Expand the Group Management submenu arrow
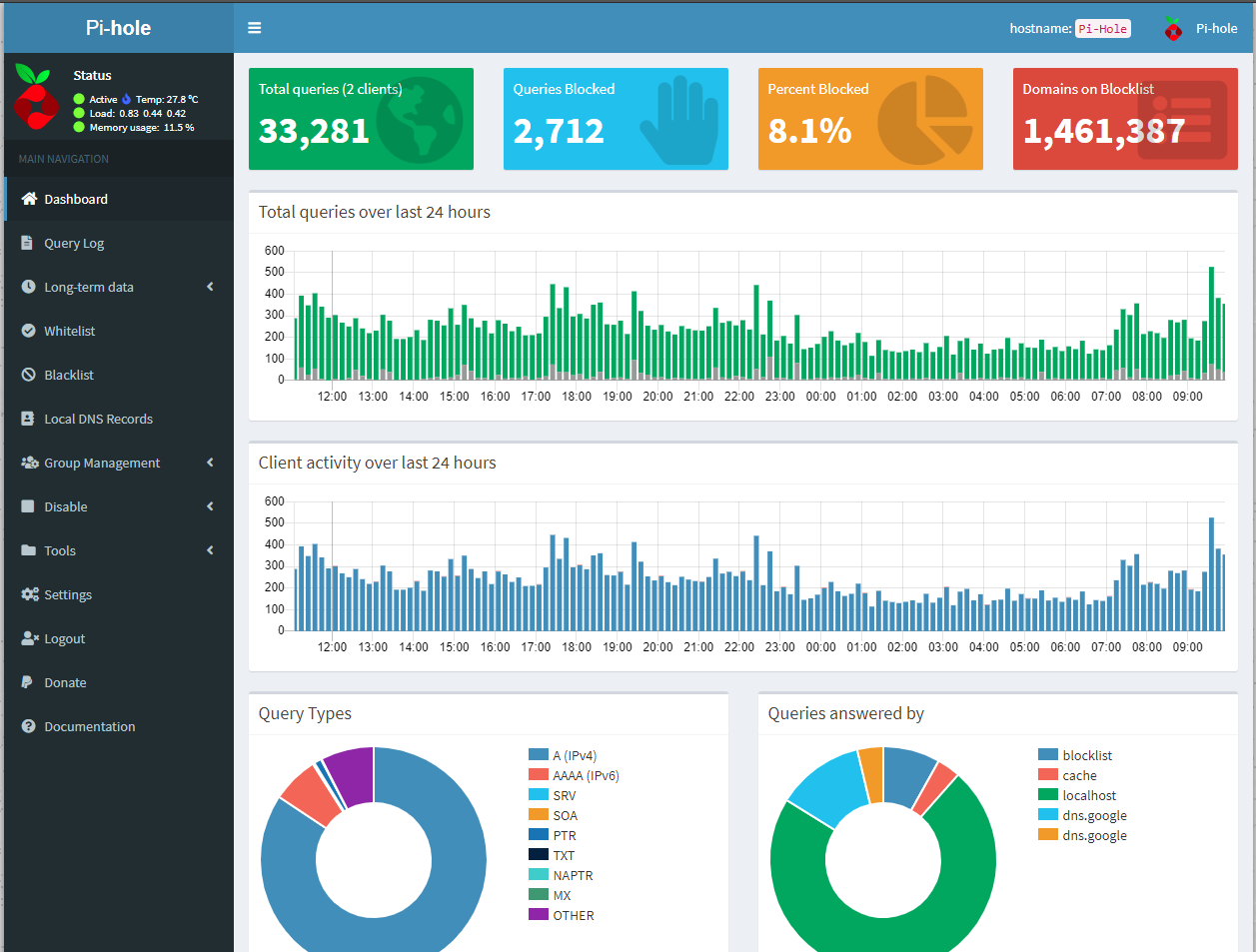Viewport: 1256px width, 952px height. click(210, 463)
